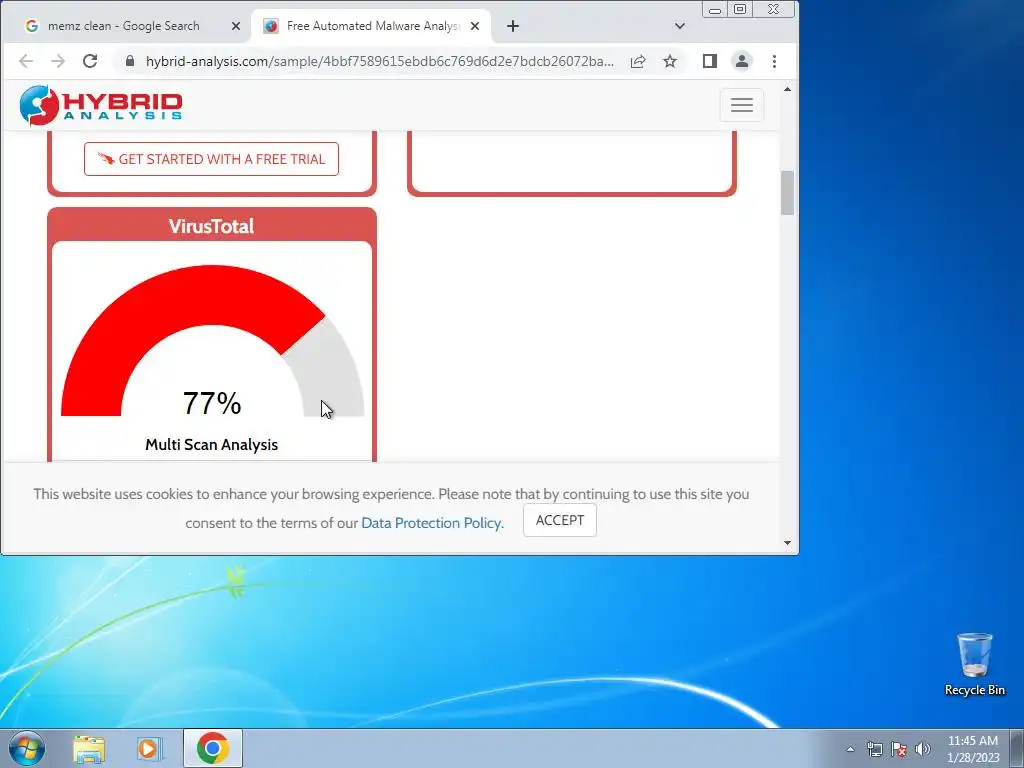
Task: Click the share page icon in address bar
Action: pyautogui.click(x=638, y=61)
